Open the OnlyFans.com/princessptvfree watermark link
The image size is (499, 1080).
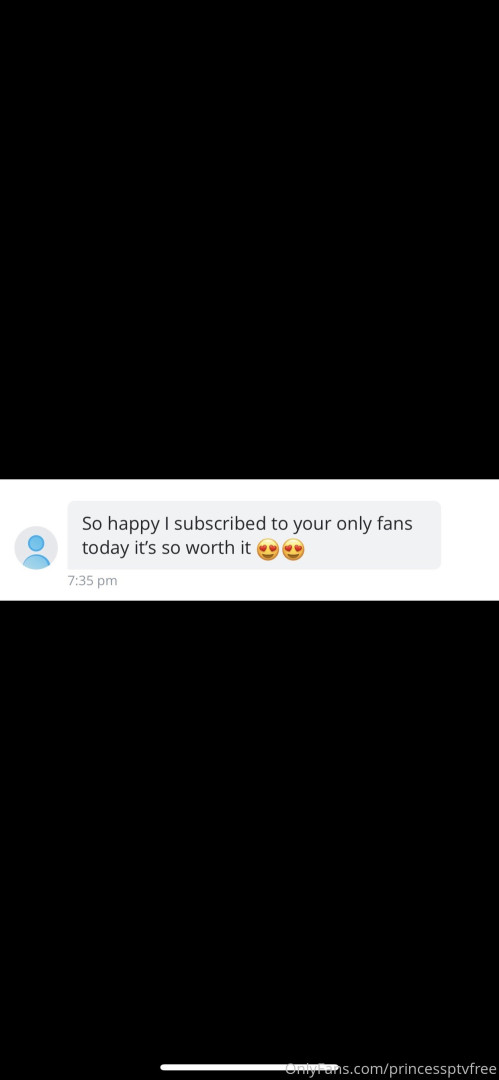[x=391, y=1069]
